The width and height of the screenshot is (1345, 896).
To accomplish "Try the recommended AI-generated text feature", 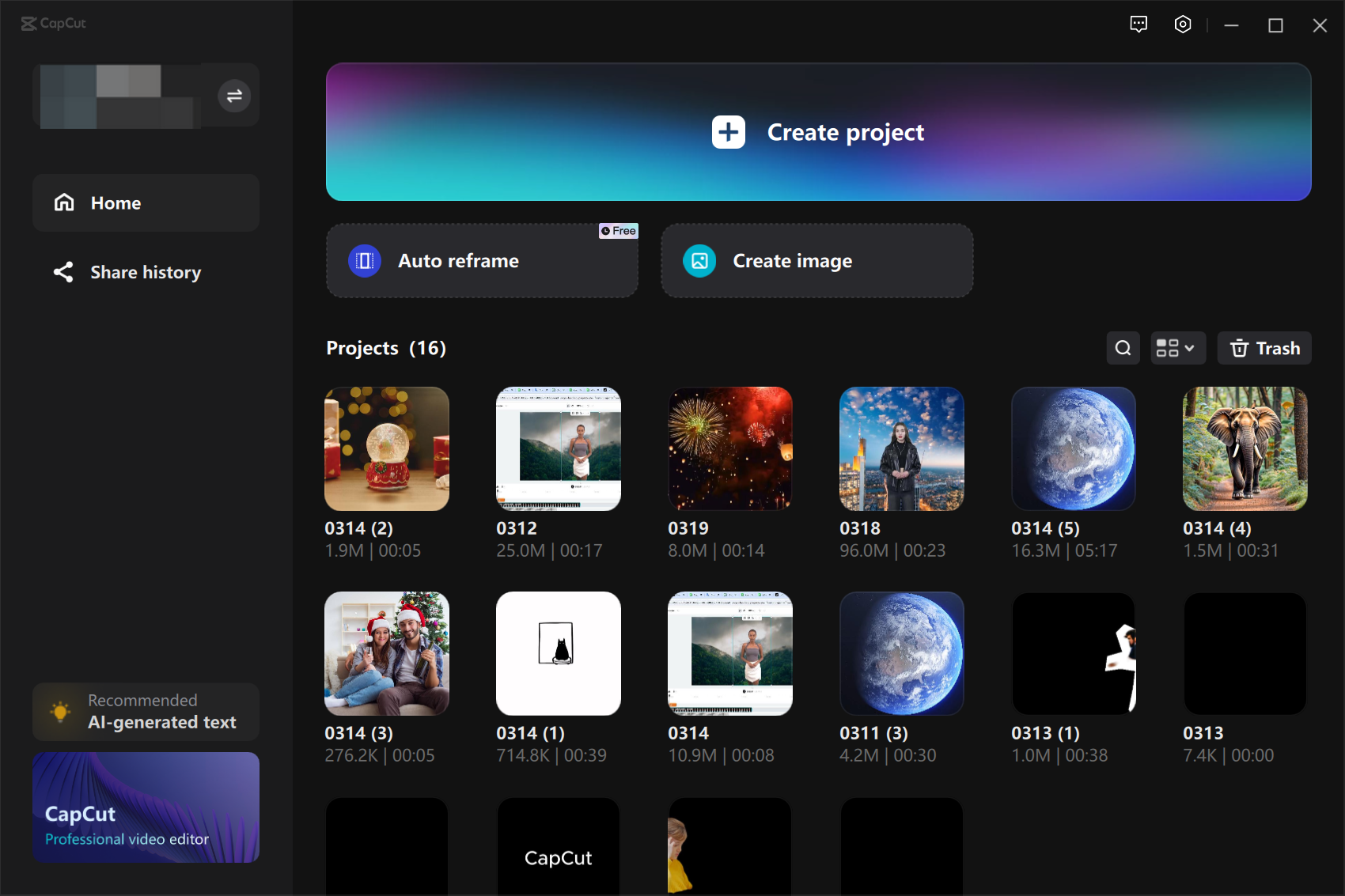I will [x=146, y=711].
